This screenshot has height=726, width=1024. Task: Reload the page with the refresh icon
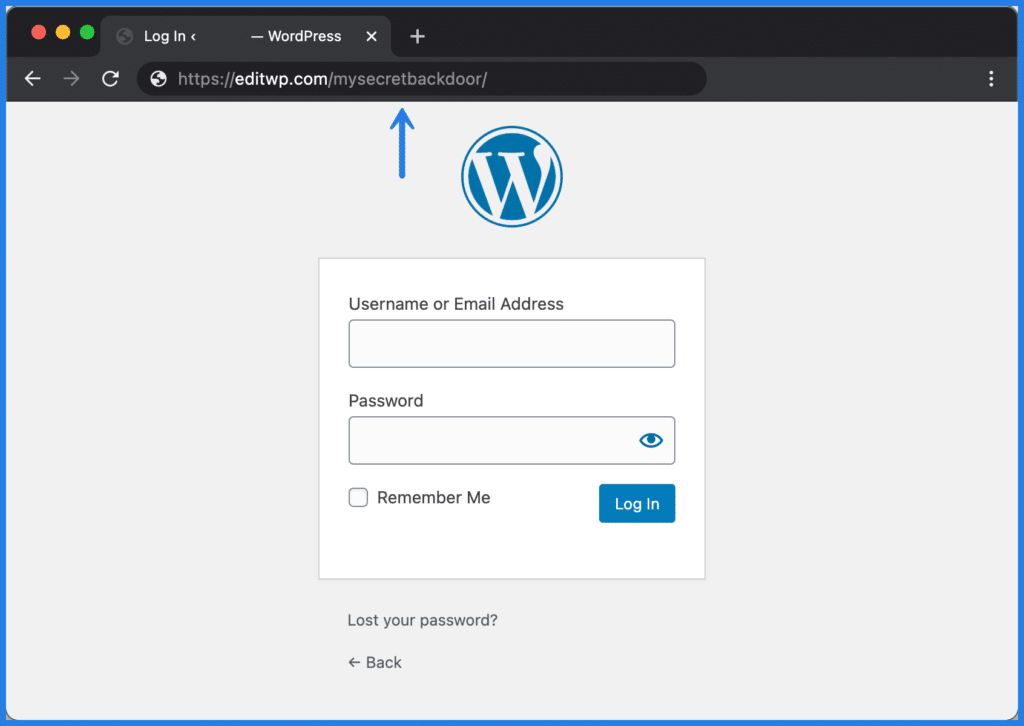pos(110,79)
